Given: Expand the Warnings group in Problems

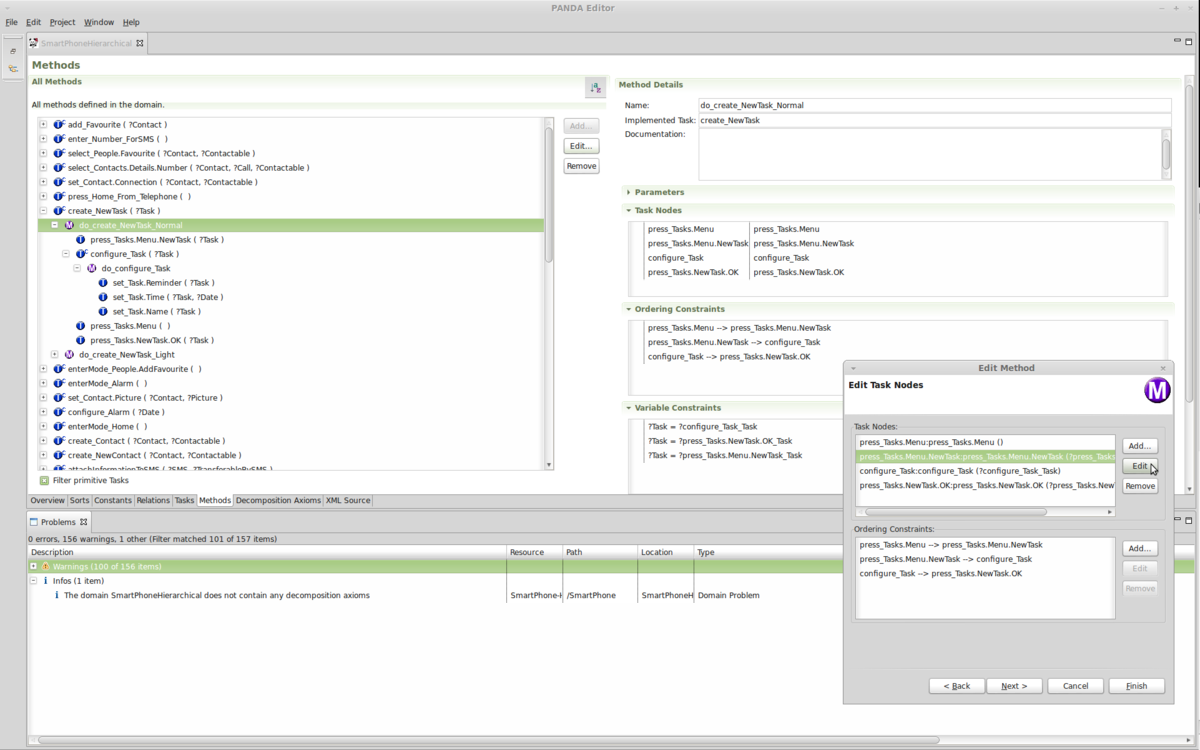Looking at the screenshot, I should (33, 567).
